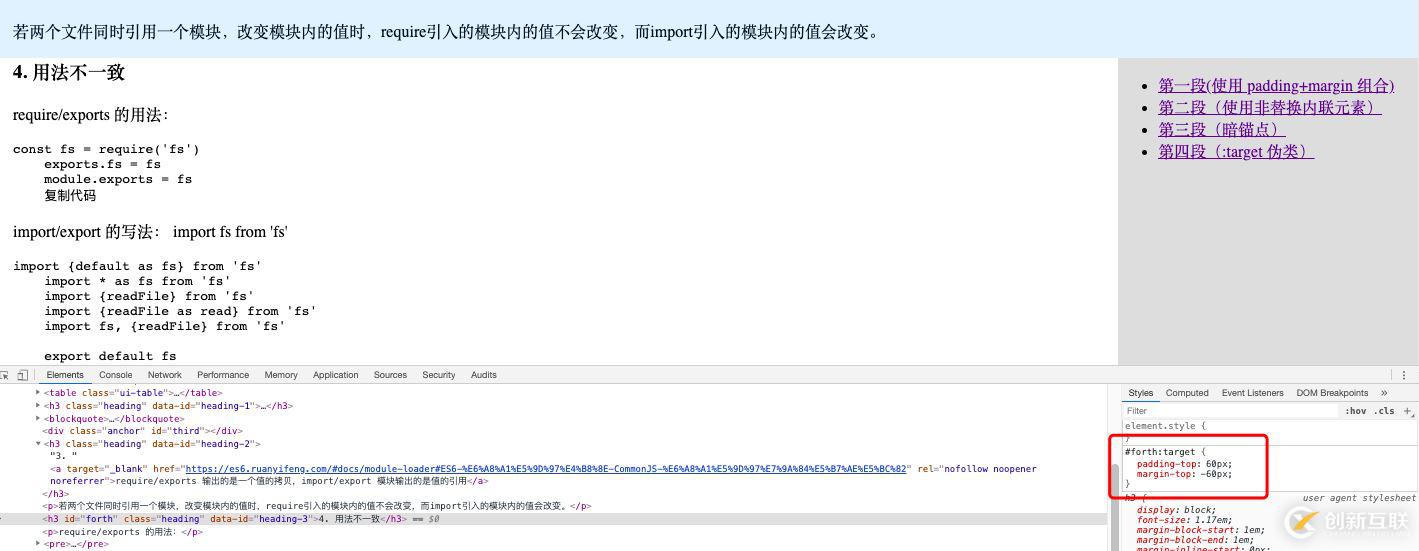Click font-size: 1.17em property
1419x551 pixels.
pos(1182,520)
